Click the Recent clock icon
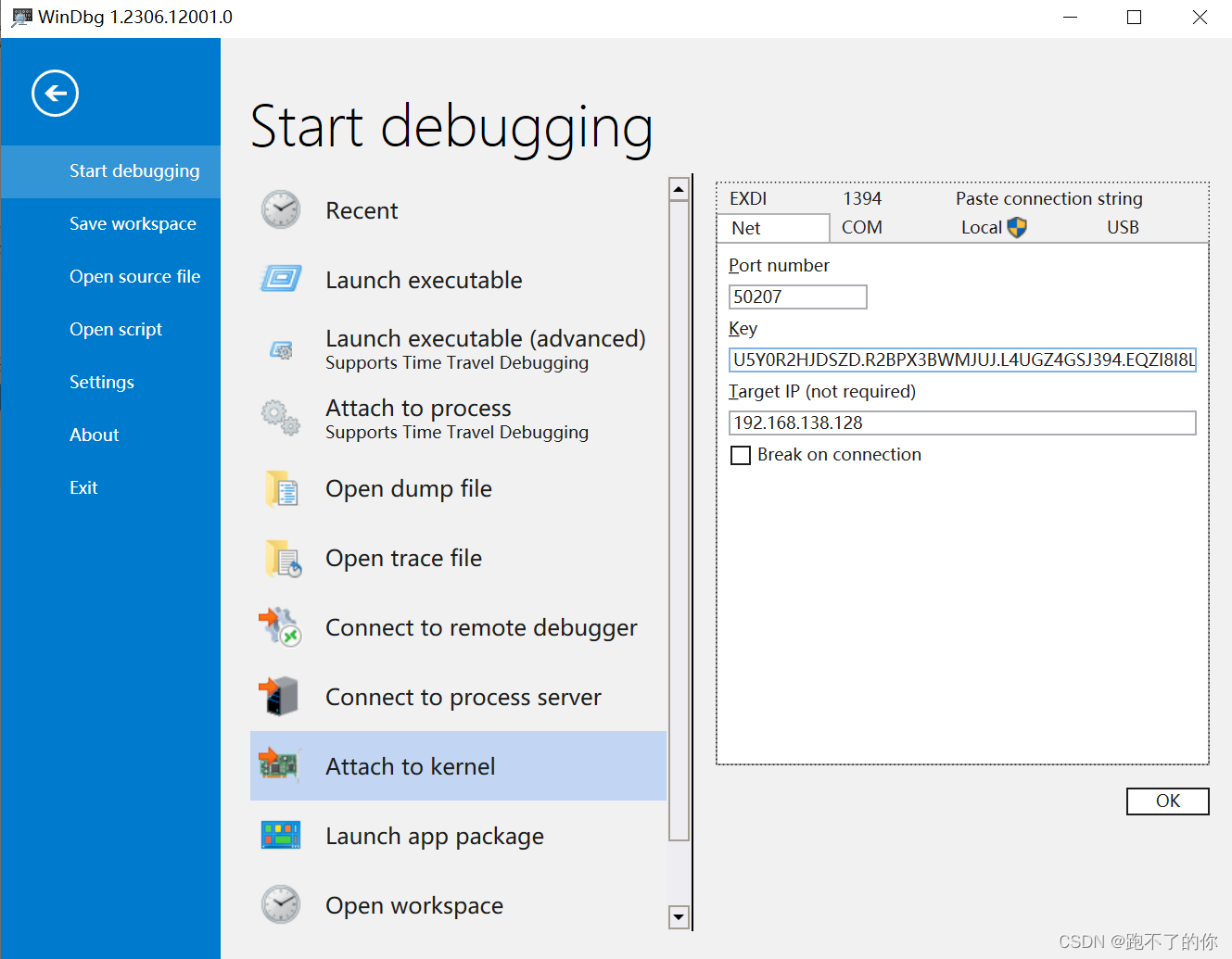1232x959 pixels. point(281,210)
